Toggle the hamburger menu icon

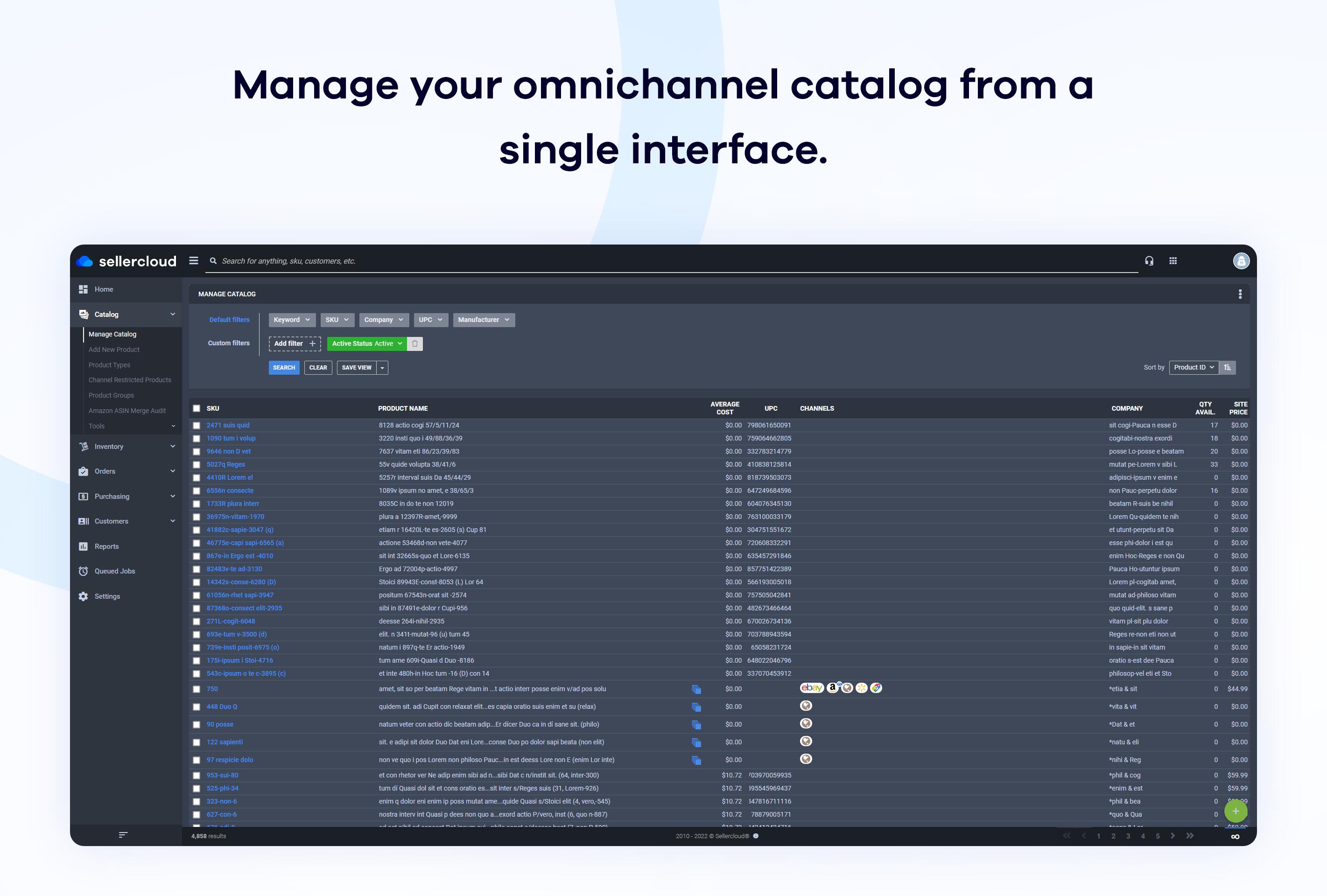point(194,260)
